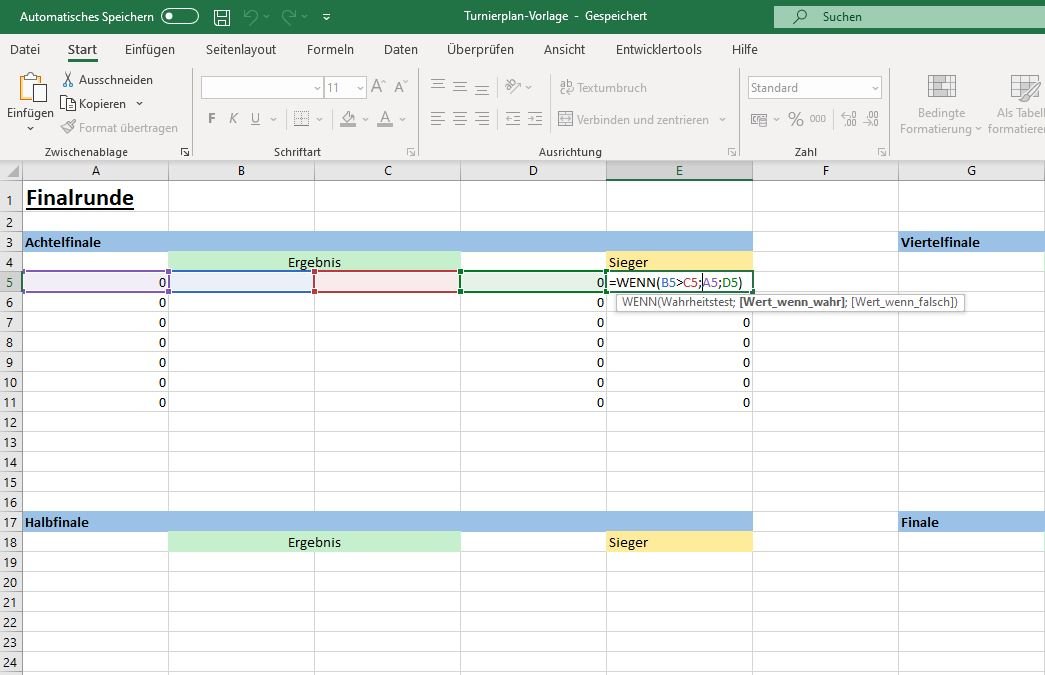Viewport: 1045px width, 675px height.
Task: Switch to the Seitenlayout tab
Action: (x=241, y=49)
